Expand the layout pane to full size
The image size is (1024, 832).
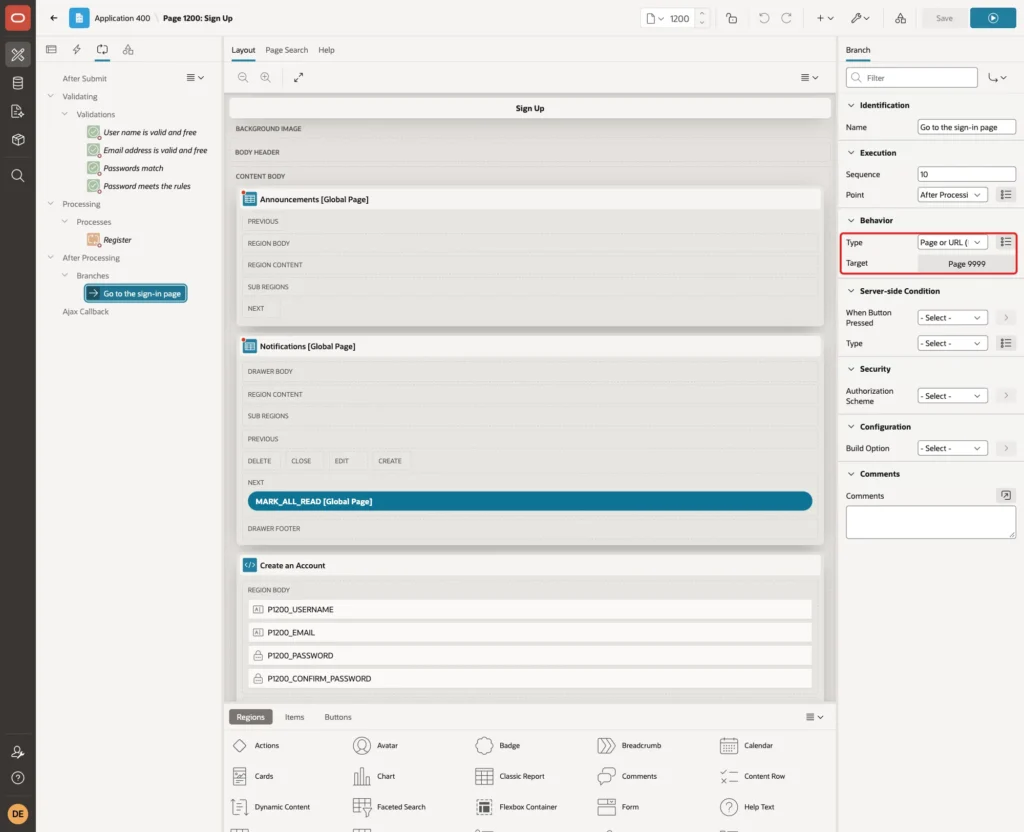click(298, 77)
